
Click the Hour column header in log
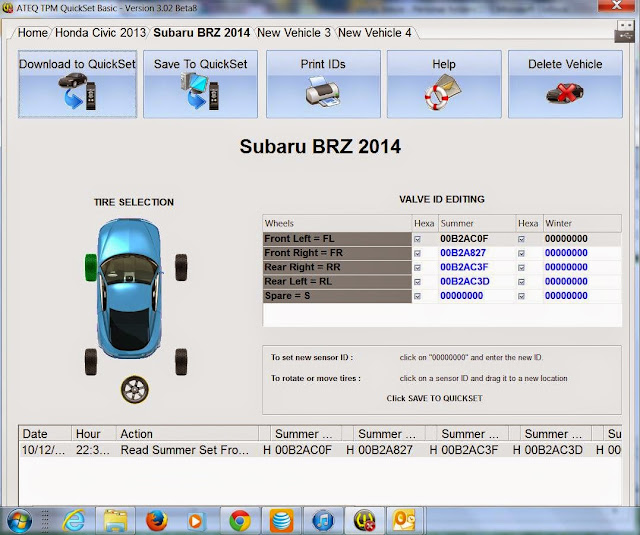93,433
